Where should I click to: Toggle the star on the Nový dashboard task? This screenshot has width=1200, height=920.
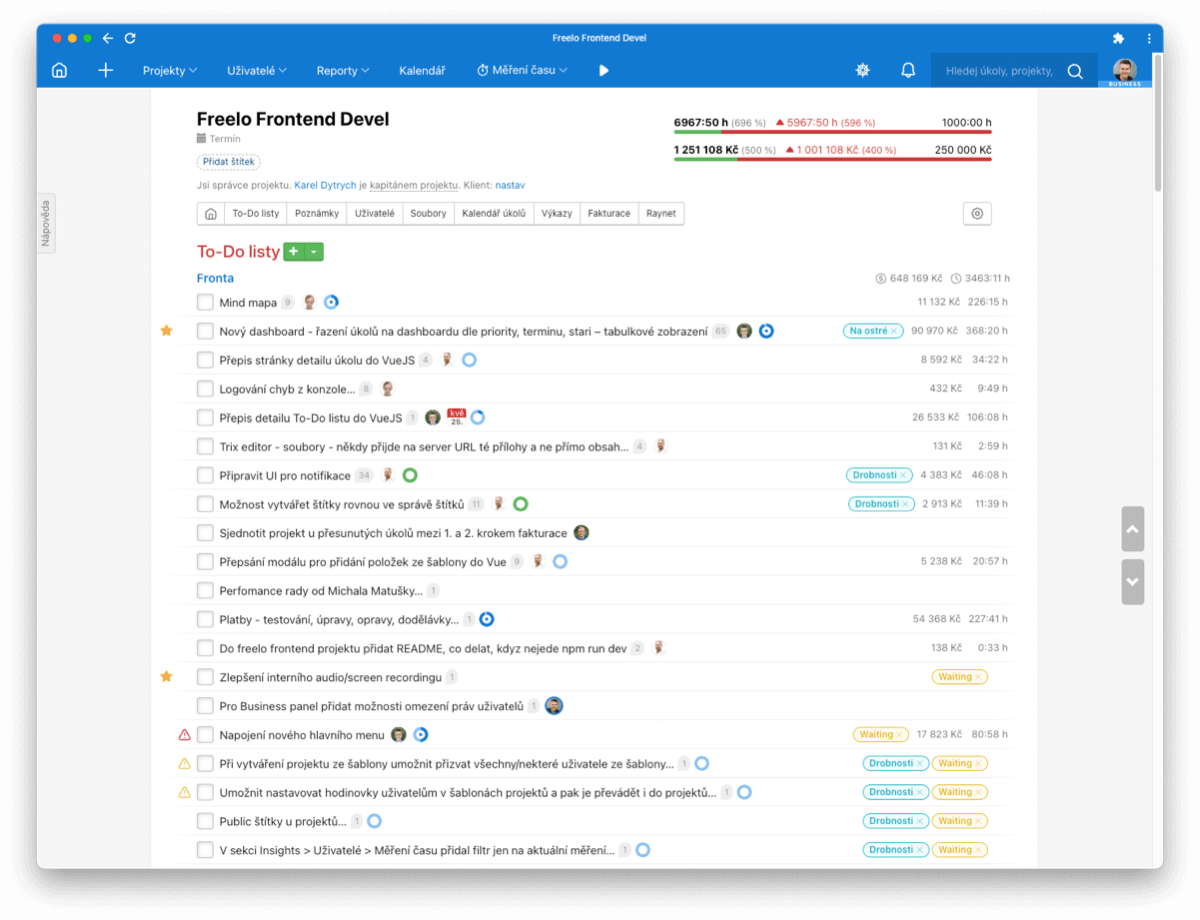167,330
